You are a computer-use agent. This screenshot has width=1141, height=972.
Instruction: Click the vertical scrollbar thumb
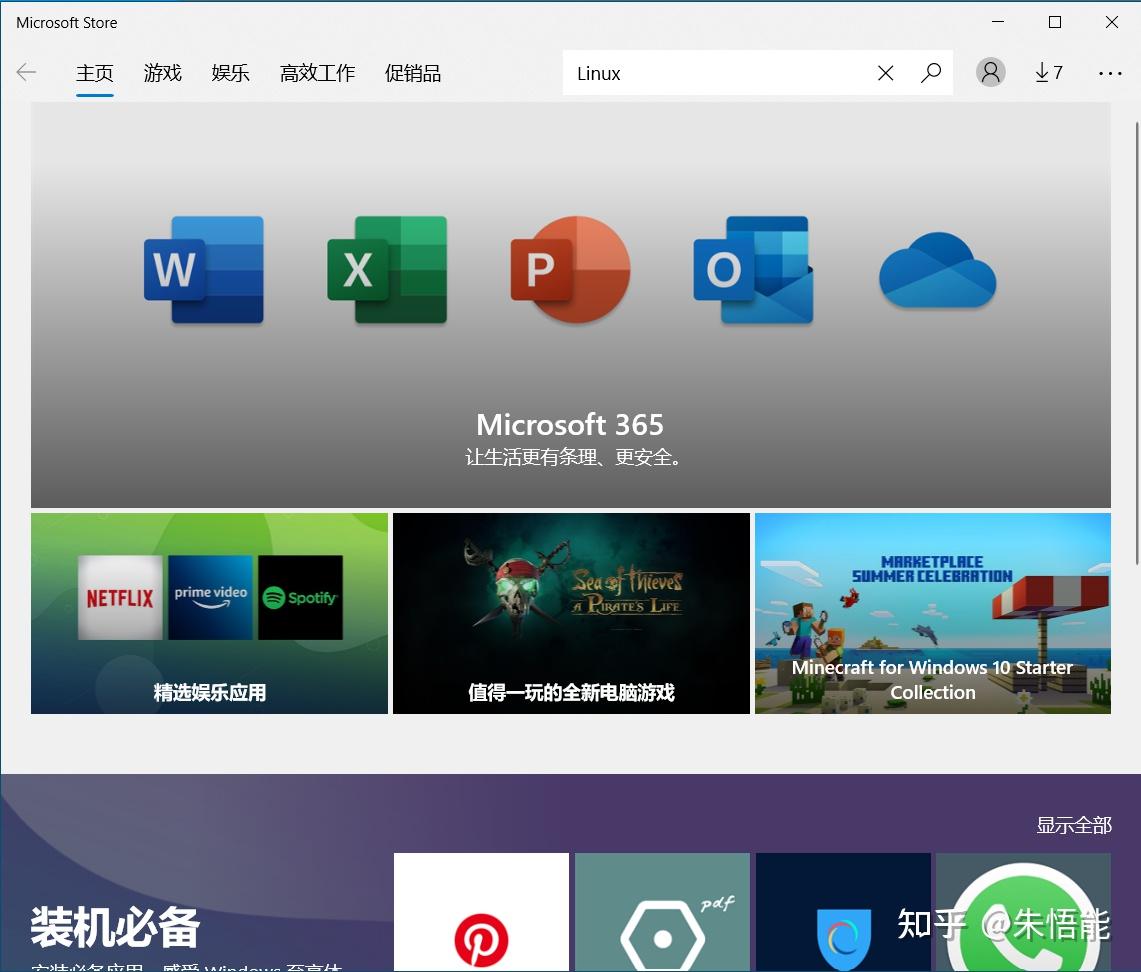1137,343
